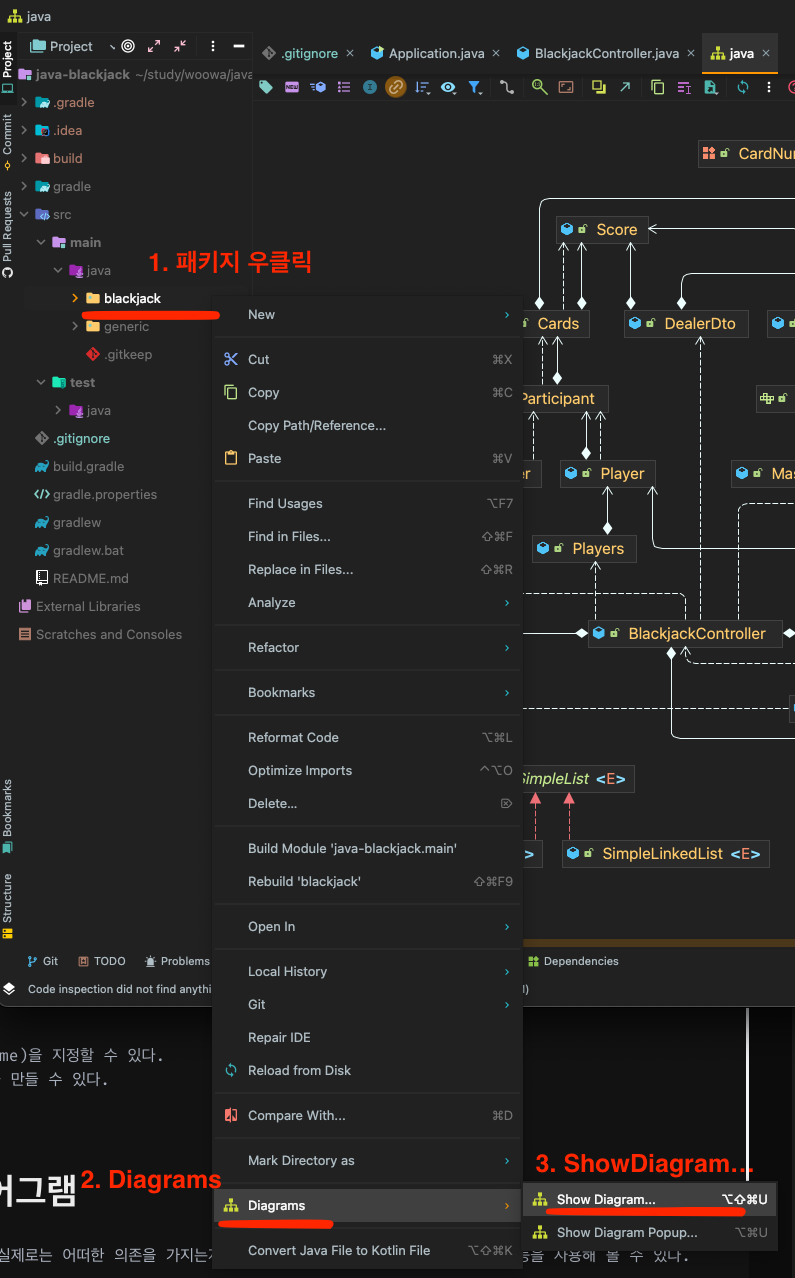
Task: Click the Select Opened File target icon
Action: coord(127,46)
